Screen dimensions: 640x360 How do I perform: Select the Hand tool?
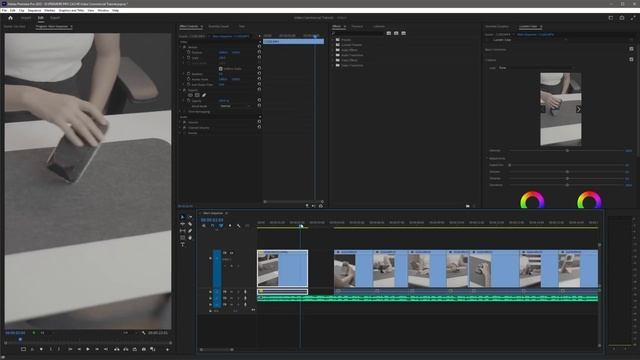pyautogui.click(x=190, y=238)
